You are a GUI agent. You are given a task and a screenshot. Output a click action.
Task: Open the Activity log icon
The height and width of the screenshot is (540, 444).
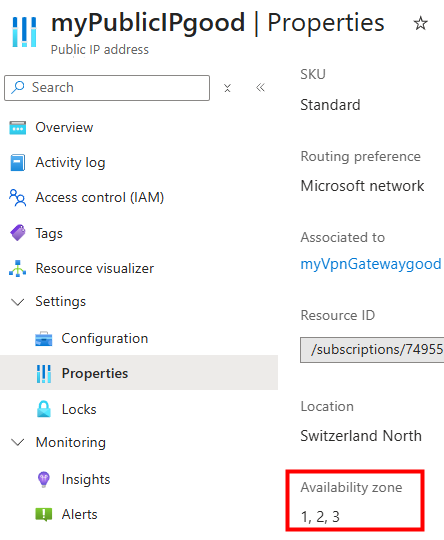(18, 163)
